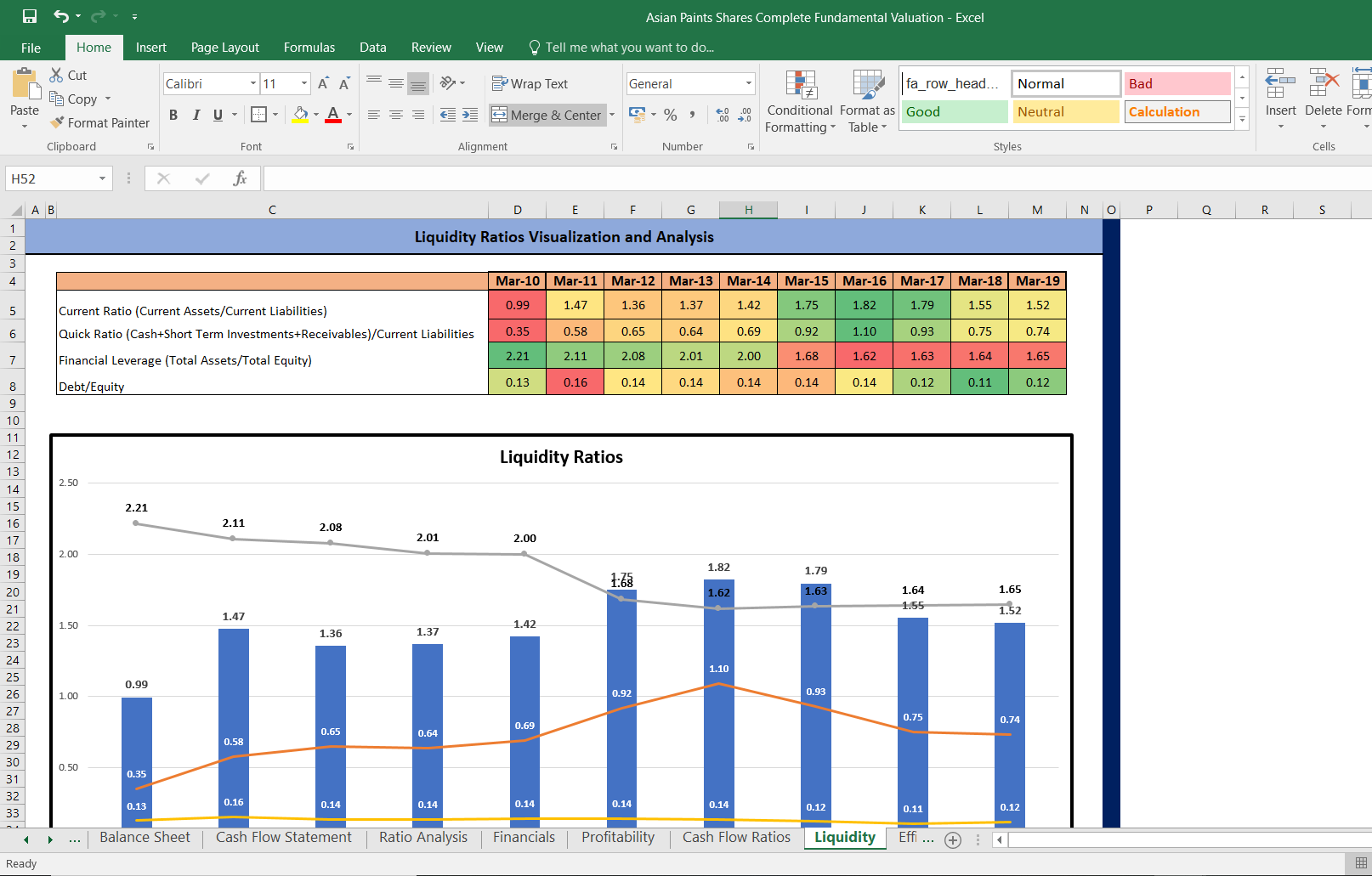Click Insert Function fx icon
This screenshot has height=876, width=1372.
click(x=241, y=178)
